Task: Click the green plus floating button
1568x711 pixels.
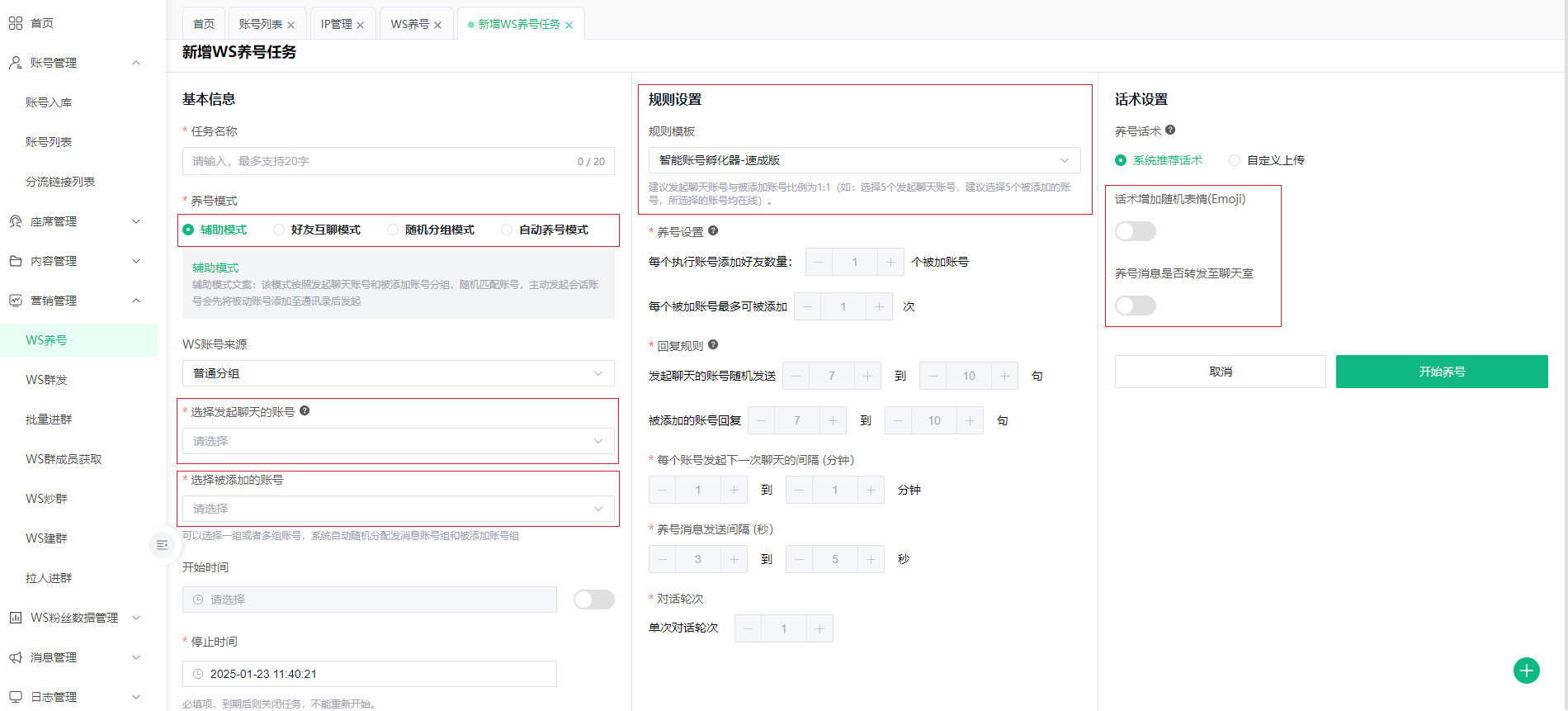Action: point(1526,671)
